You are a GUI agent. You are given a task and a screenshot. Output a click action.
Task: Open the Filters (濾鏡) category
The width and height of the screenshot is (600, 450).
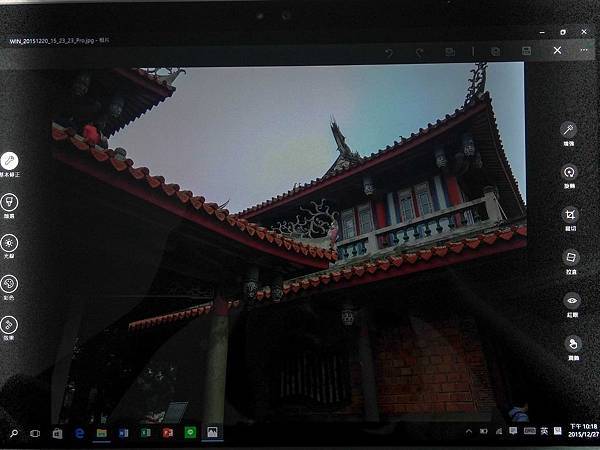click(9, 206)
